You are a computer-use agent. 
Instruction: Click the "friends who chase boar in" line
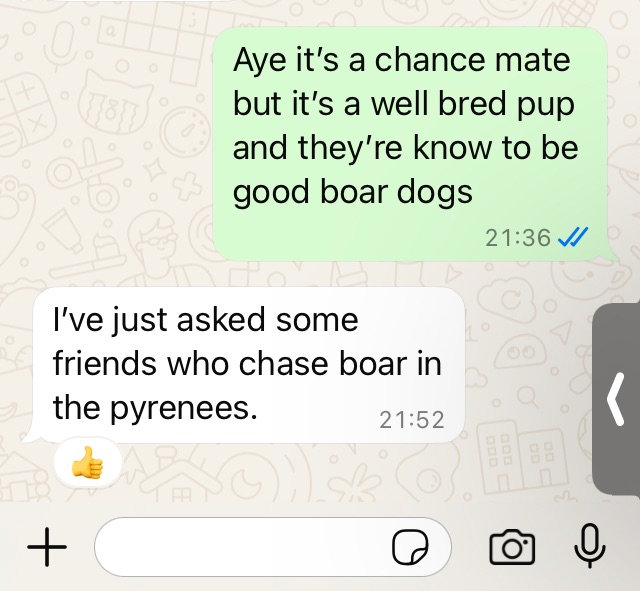[247, 363]
